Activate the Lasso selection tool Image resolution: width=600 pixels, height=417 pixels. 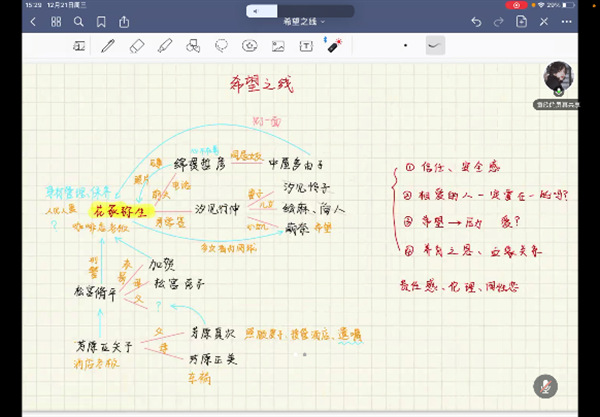(221, 46)
